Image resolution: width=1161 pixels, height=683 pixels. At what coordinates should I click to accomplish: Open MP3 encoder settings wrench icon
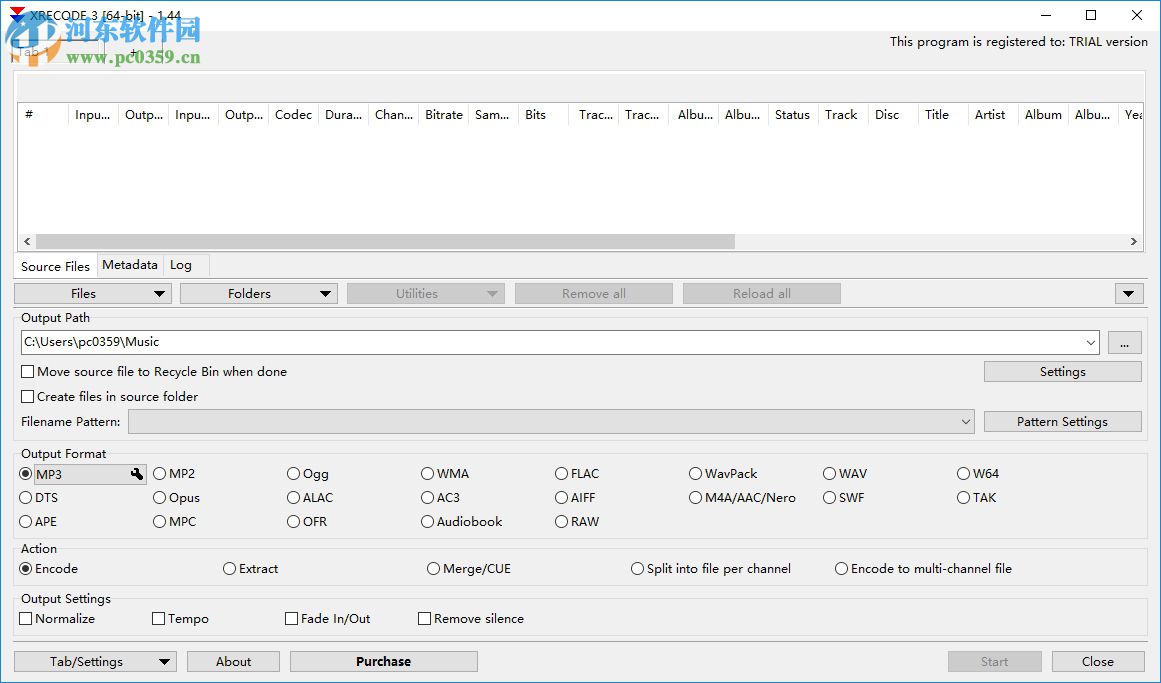point(137,474)
